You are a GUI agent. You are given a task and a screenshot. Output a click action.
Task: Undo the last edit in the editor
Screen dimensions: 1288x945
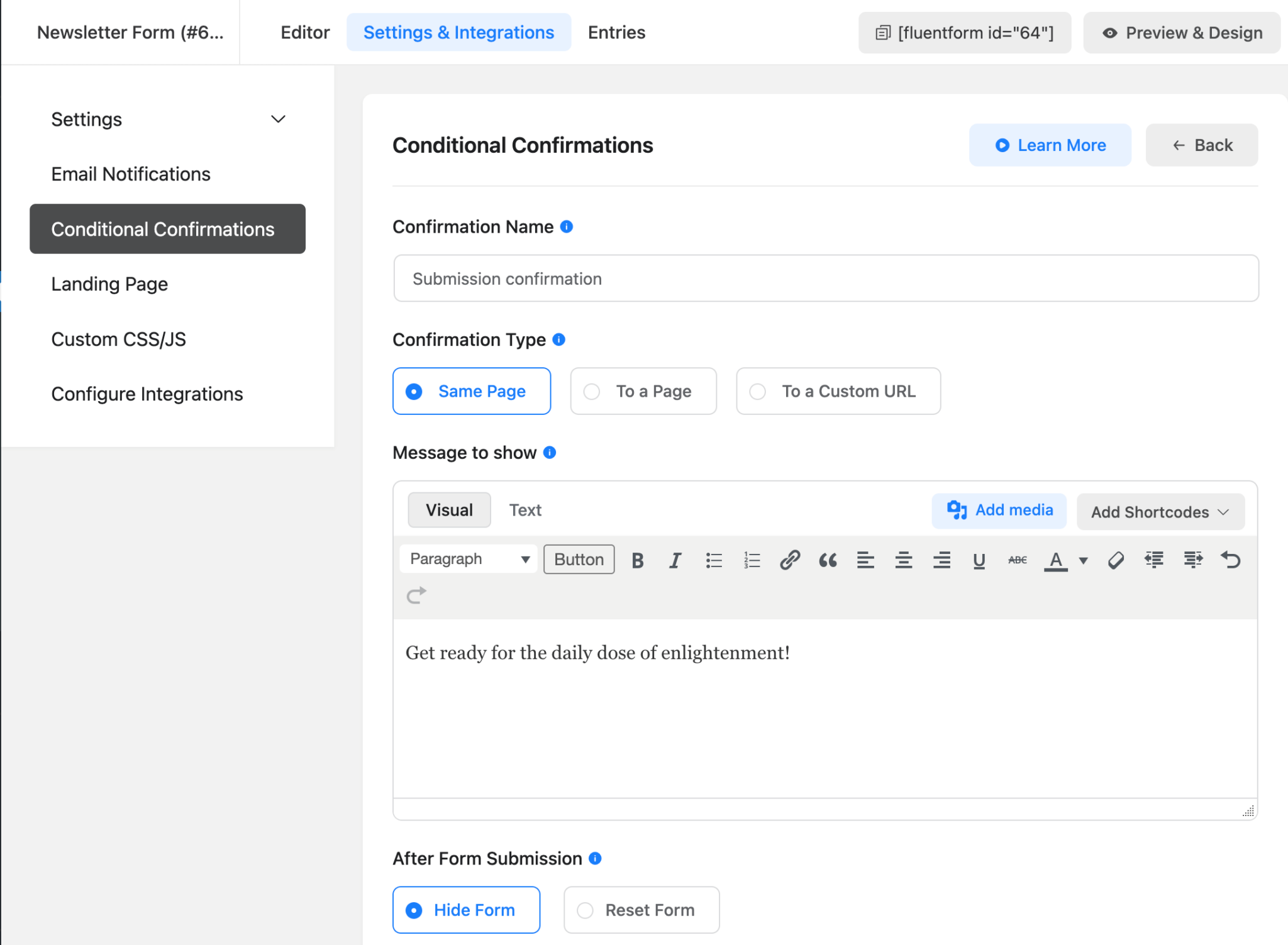(1231, 559)
